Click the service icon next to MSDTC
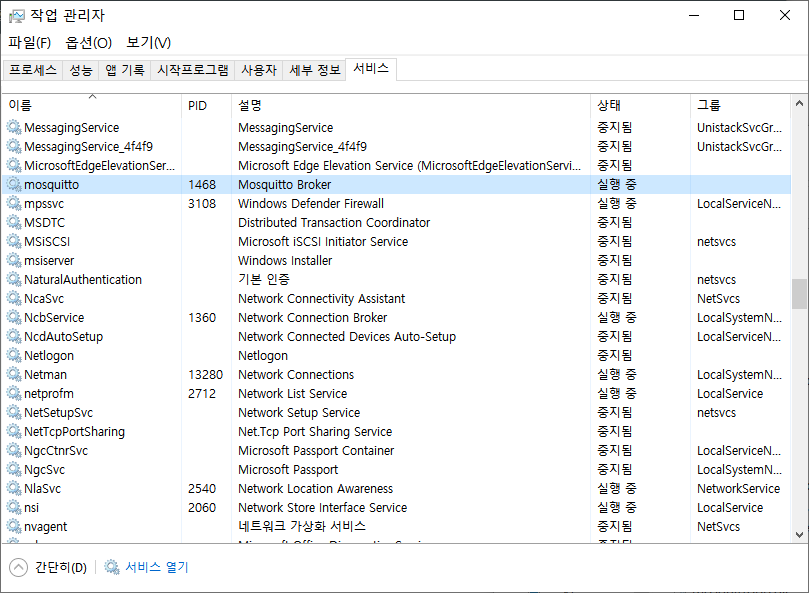Screen dimensions: 809x593 [x=14, y=222]
